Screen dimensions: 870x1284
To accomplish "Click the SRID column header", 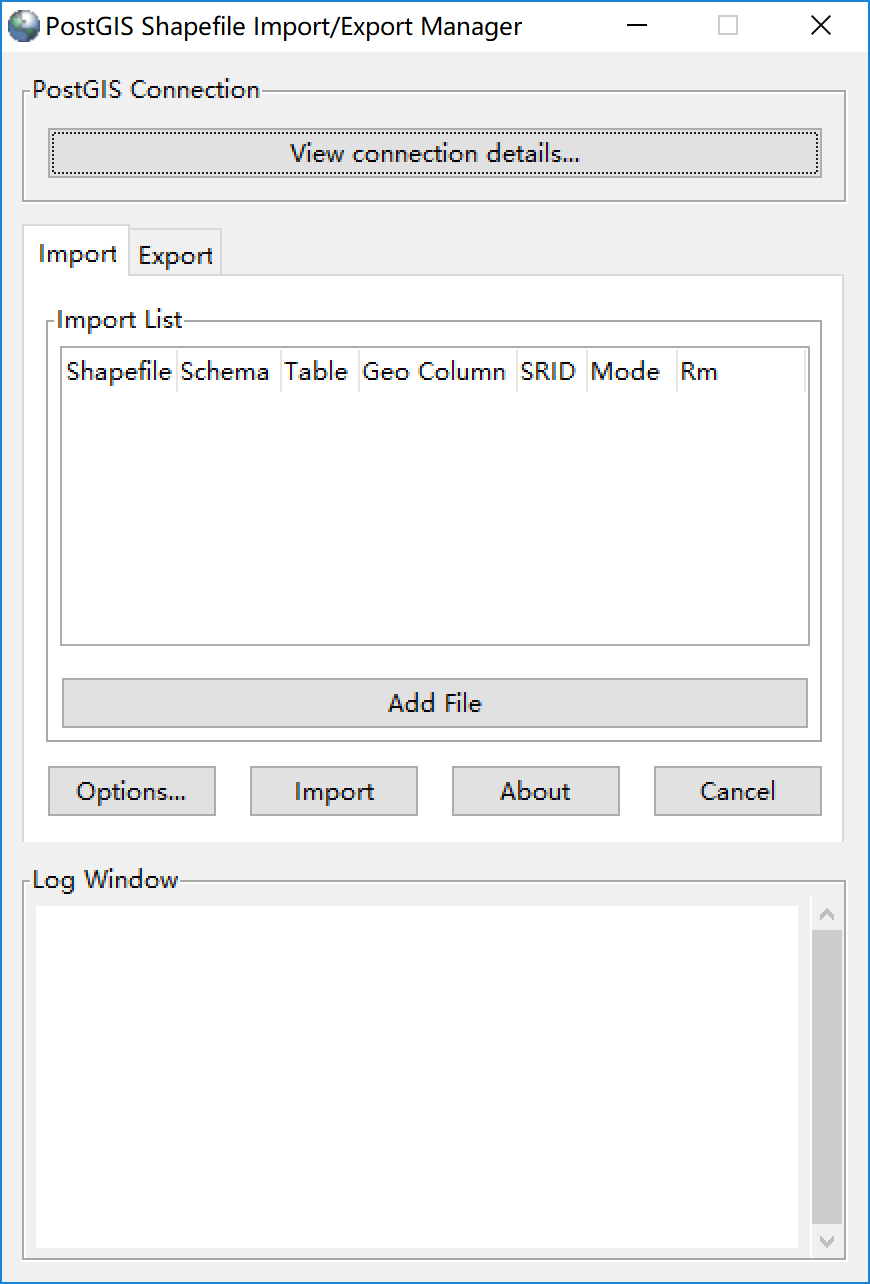I will (548, 372).
